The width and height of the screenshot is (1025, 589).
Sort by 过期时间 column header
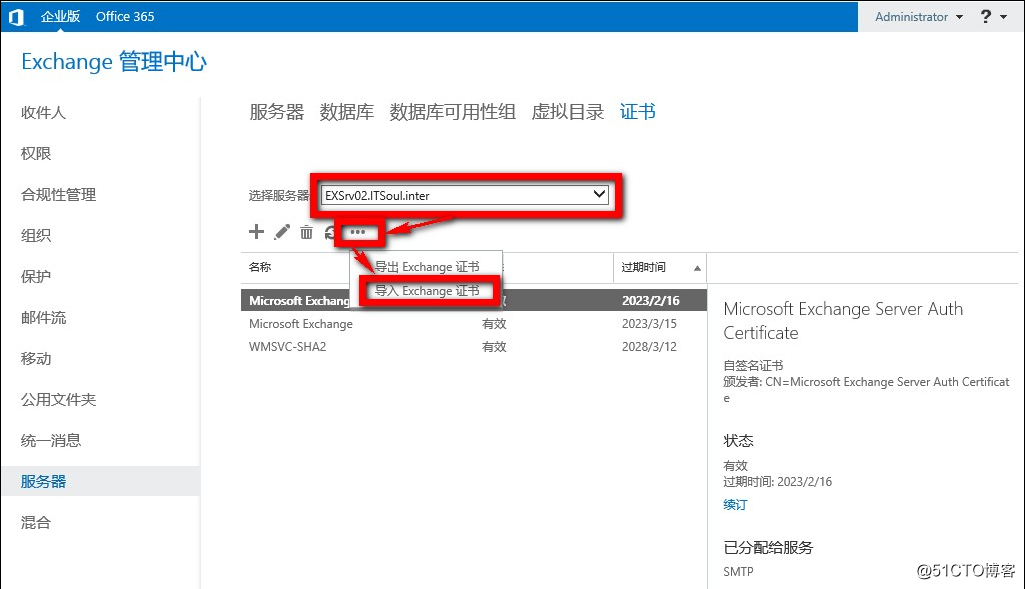tap(660, 267)
